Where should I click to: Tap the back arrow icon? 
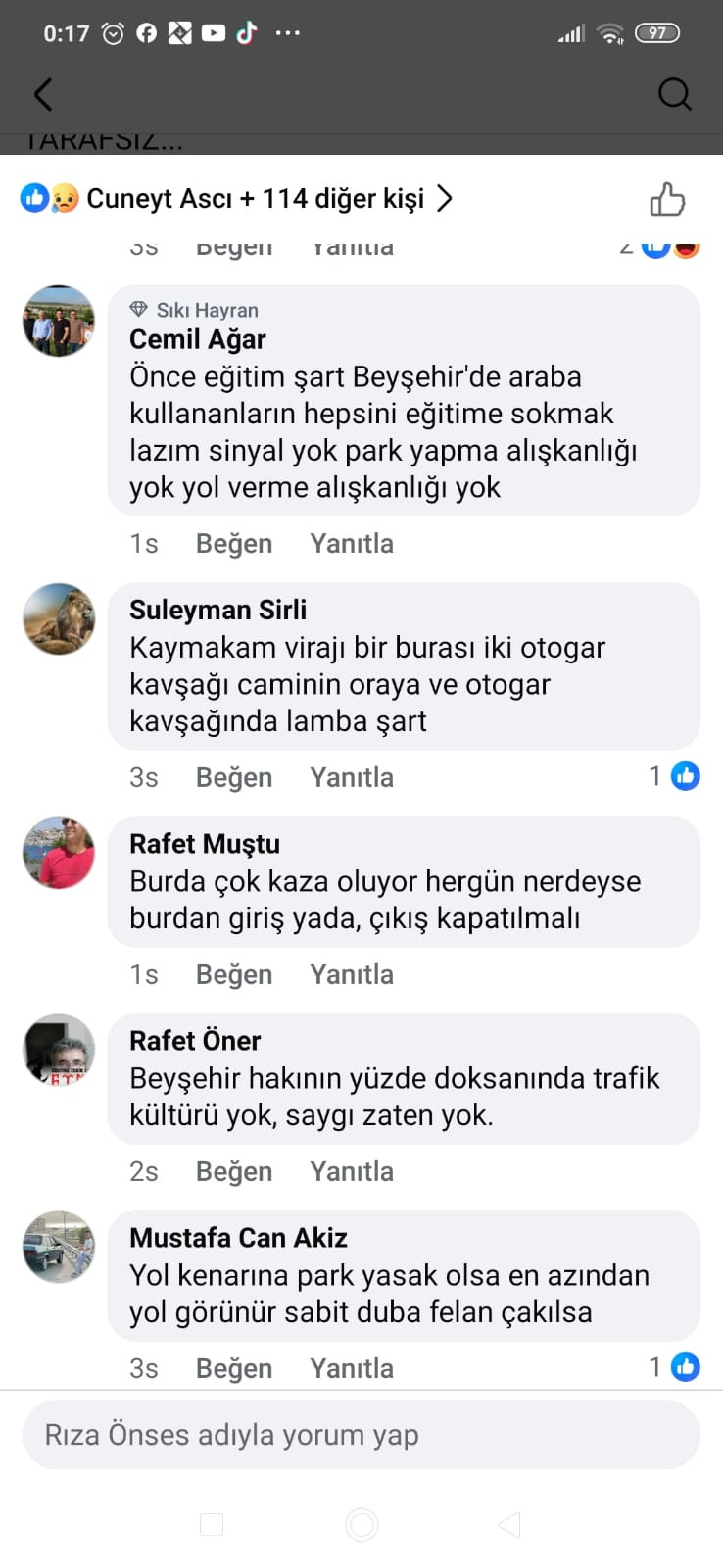pos(42,94)
